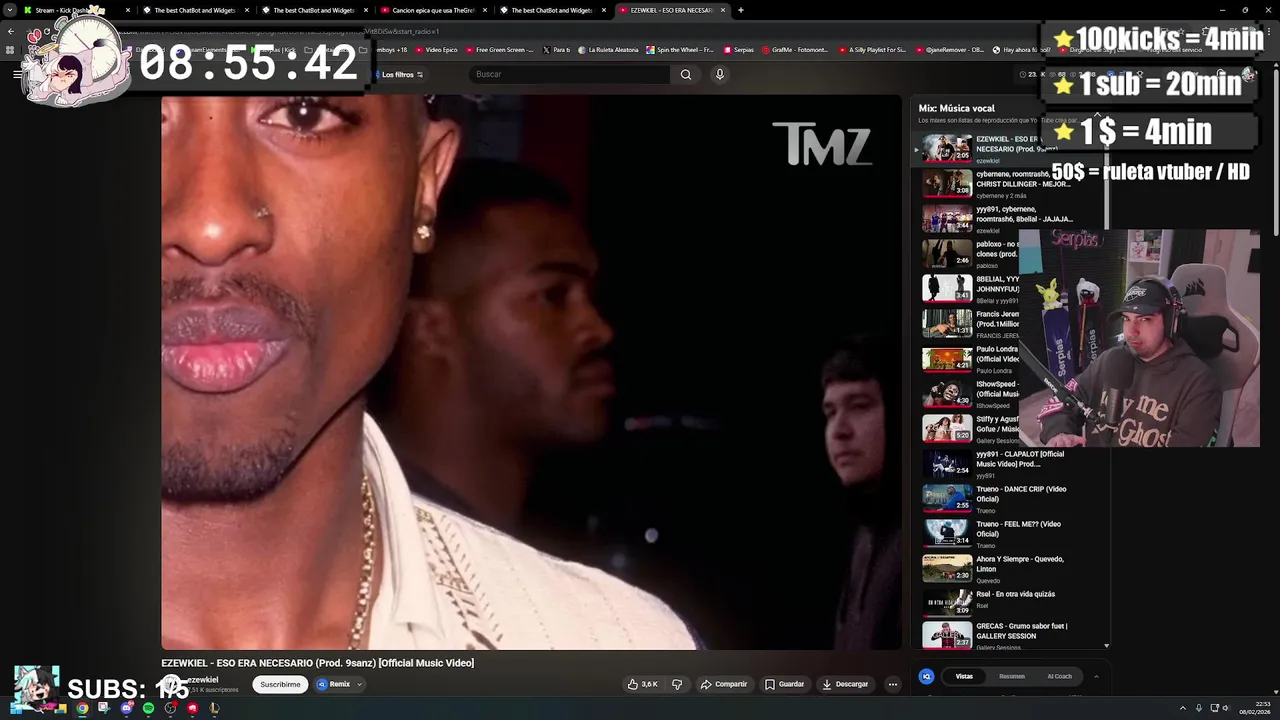Click the playlist scrollbar down arrow
Screen dimensions: 1280x720
click(x=1106, y=646)
